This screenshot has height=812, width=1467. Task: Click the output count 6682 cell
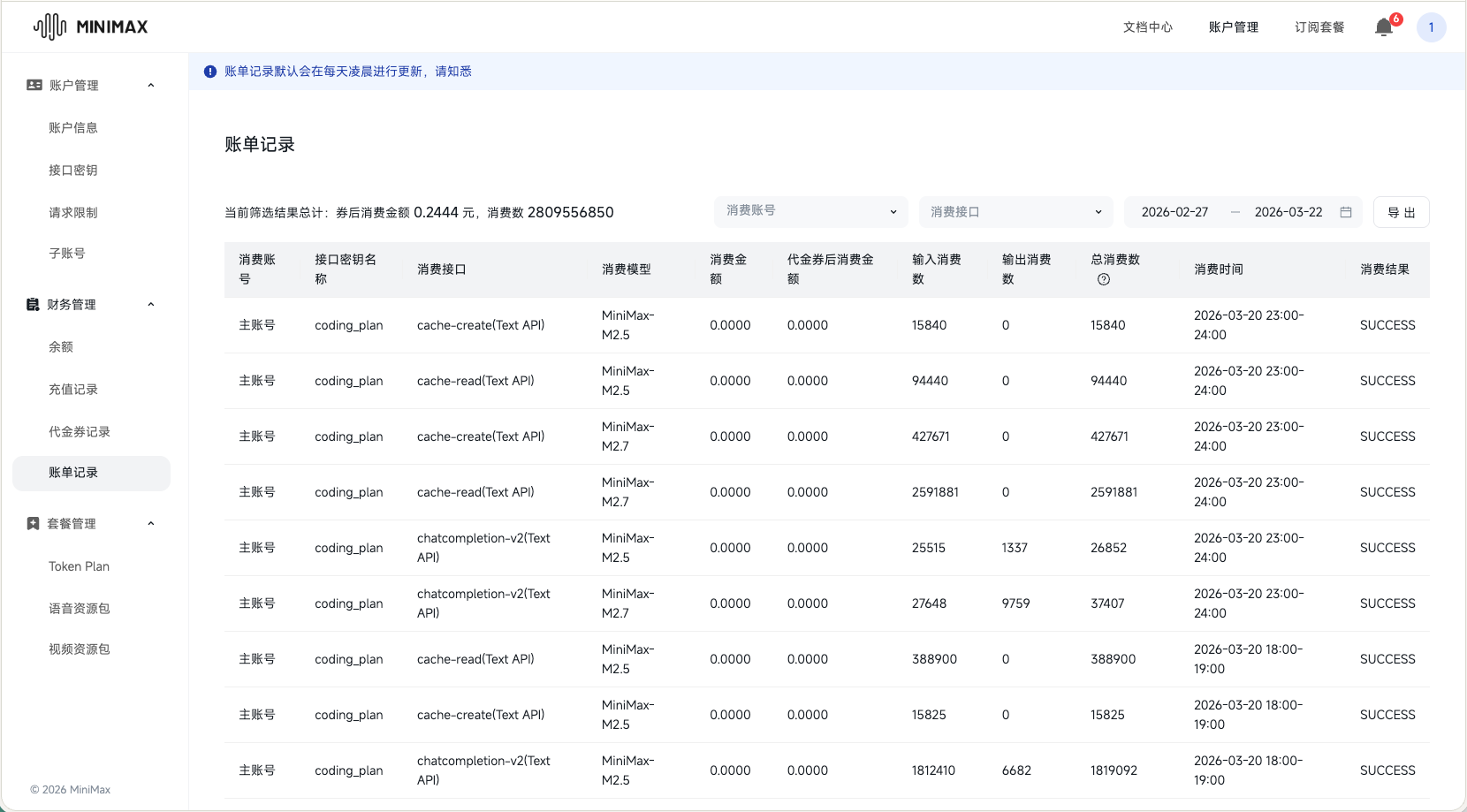pyautogui.click(x=1016, y=770)
